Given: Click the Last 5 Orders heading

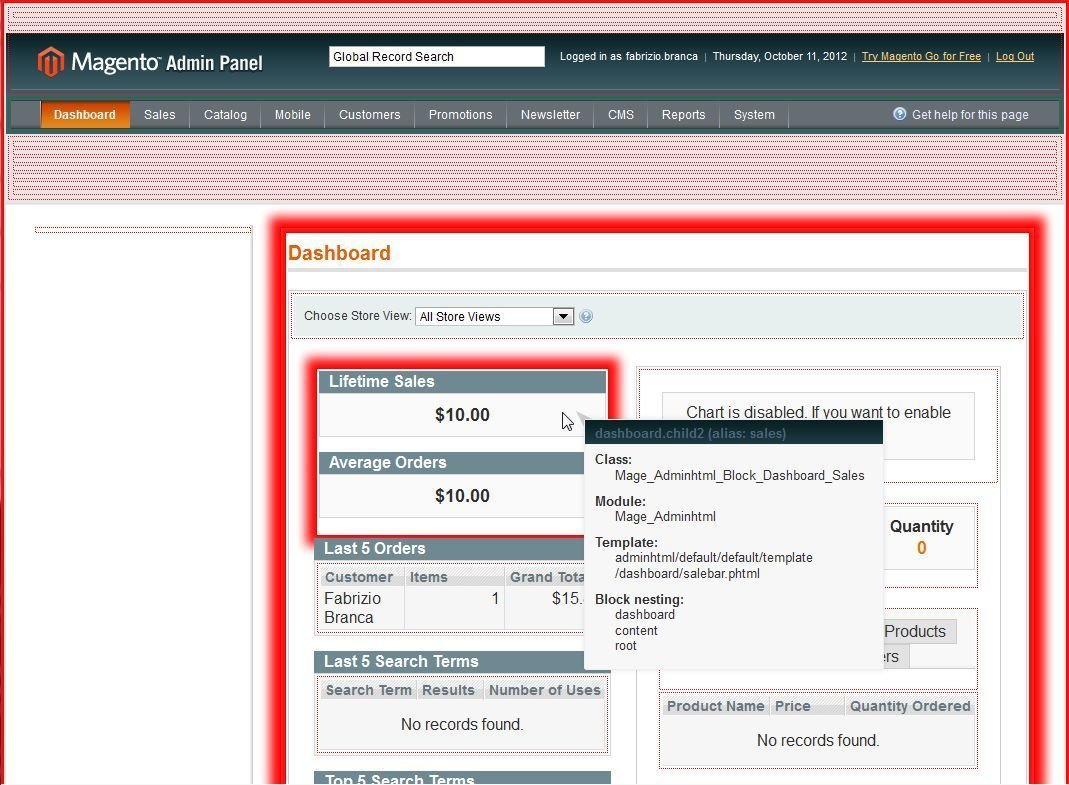Looking at the screenshot, I should pyautogui.click(x=374, y=548).
